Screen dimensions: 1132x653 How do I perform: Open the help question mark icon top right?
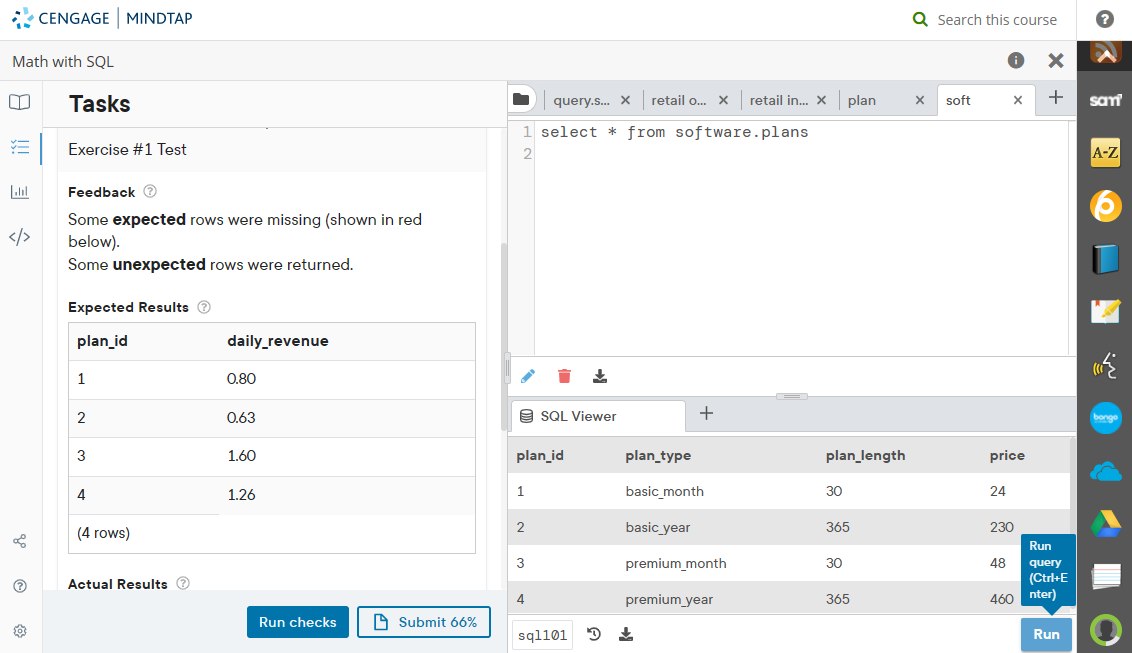click(1104, 19)
